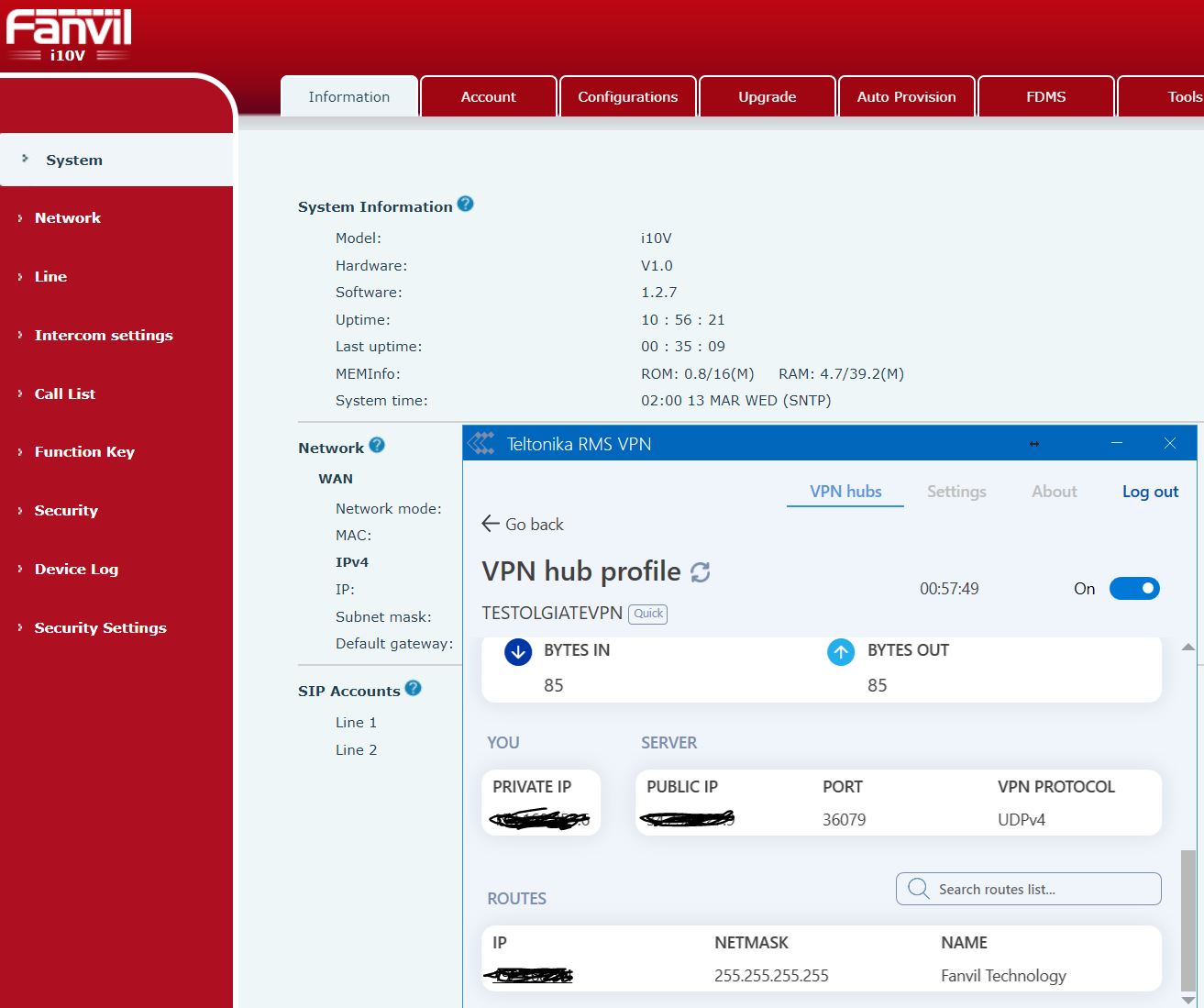Click the route name Fanvil Technology
This screenshot has height=1008, width=1204.
tap(1003, 976)
